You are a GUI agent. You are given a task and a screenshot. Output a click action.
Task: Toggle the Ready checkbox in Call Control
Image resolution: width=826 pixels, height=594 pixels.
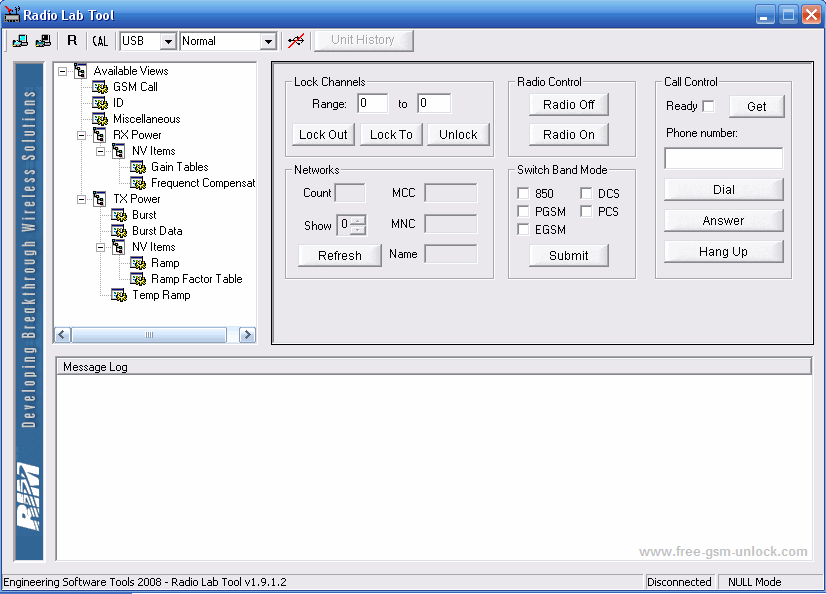(x=709, y=106)
